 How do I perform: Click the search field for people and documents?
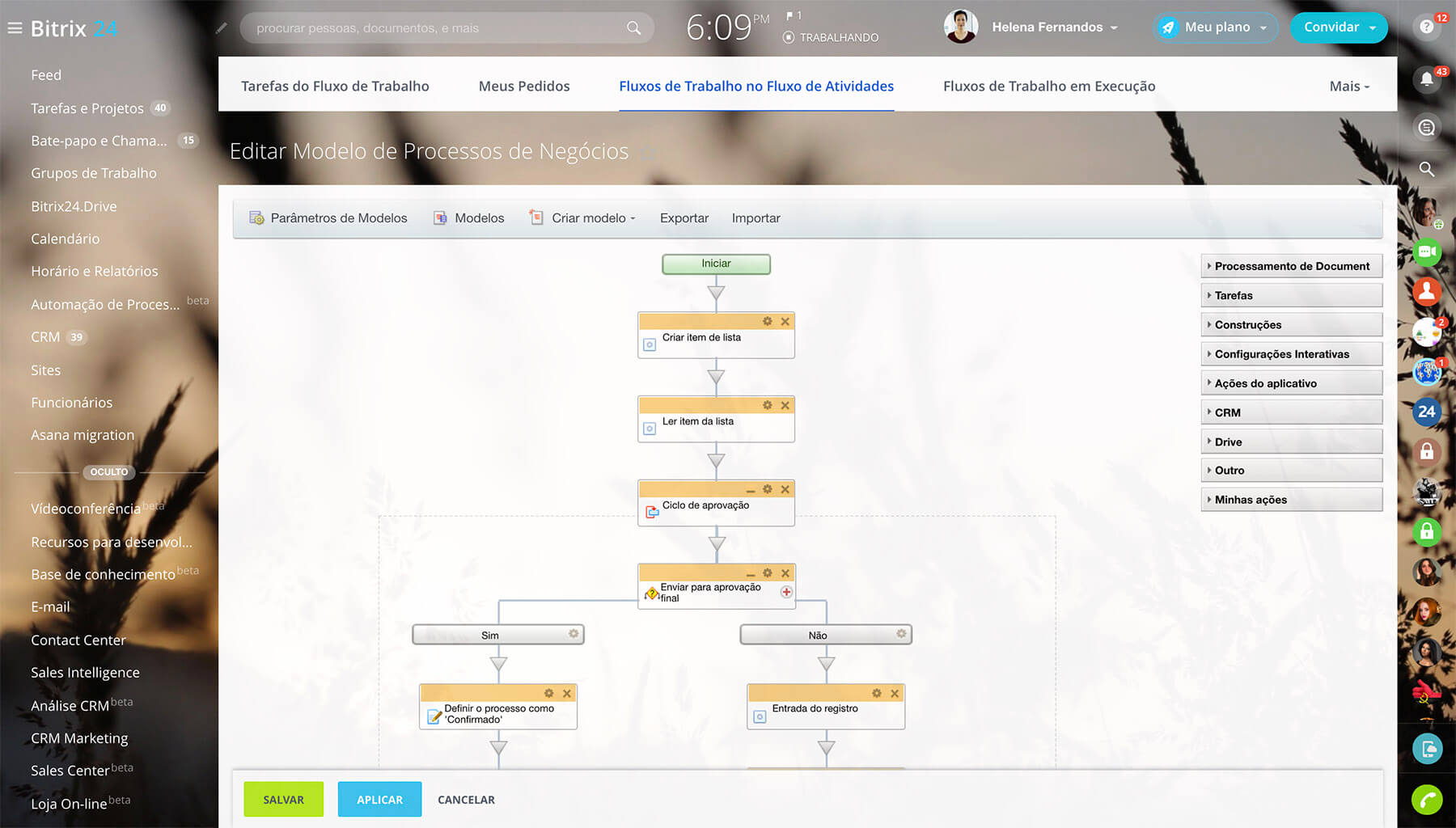click(437, 28)
